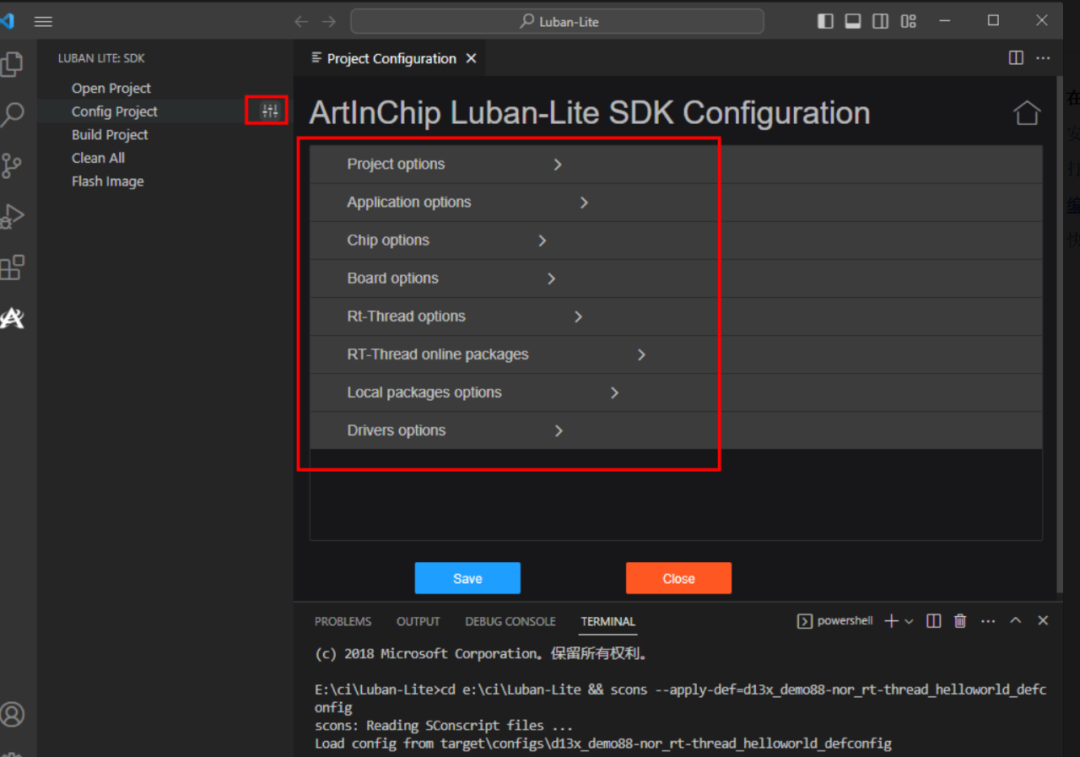Open the Explorer view in activity bar
Viewport: 1080px width, 757px height.
[12, 64]
